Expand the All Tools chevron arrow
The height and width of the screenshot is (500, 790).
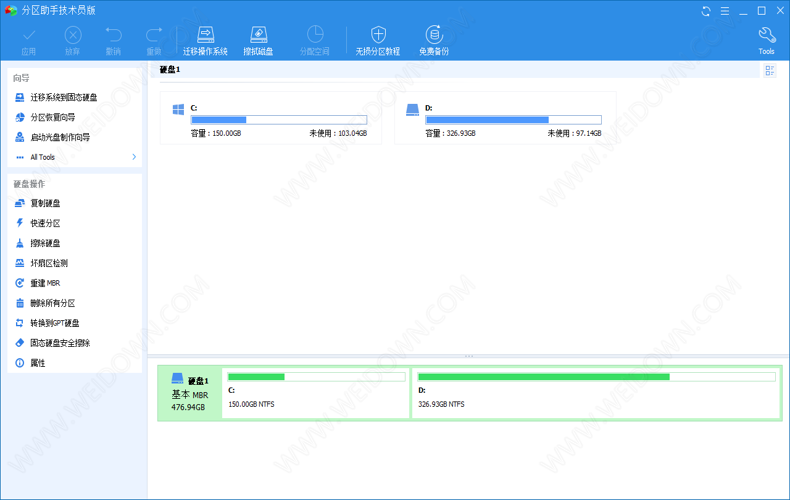pos(134,157)
